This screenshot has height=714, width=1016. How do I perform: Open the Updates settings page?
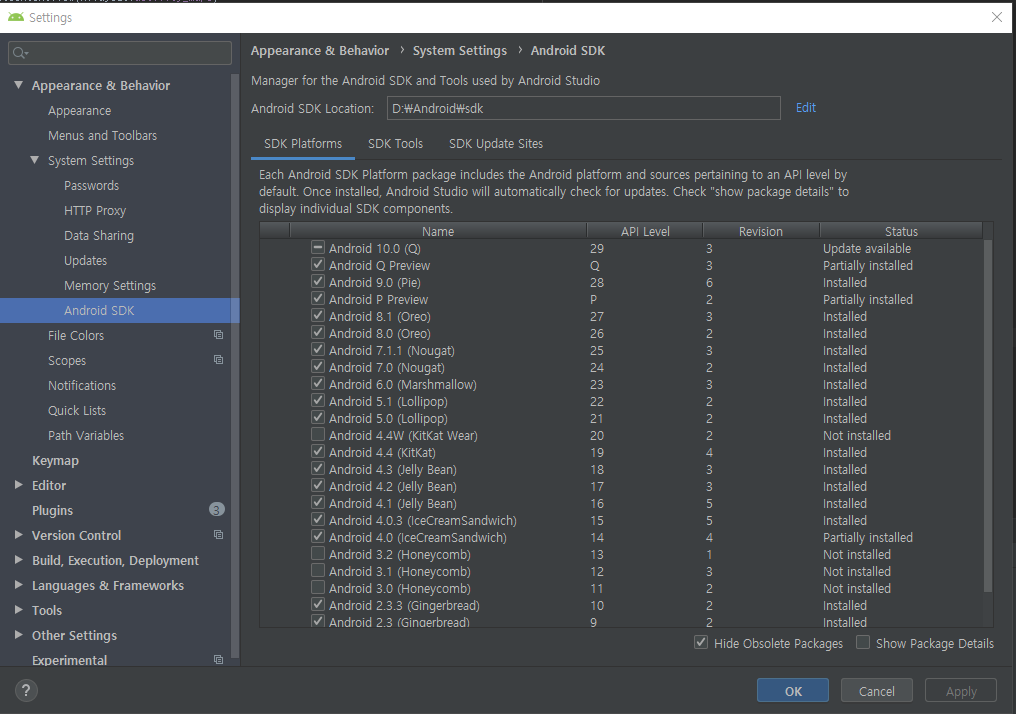85,260
